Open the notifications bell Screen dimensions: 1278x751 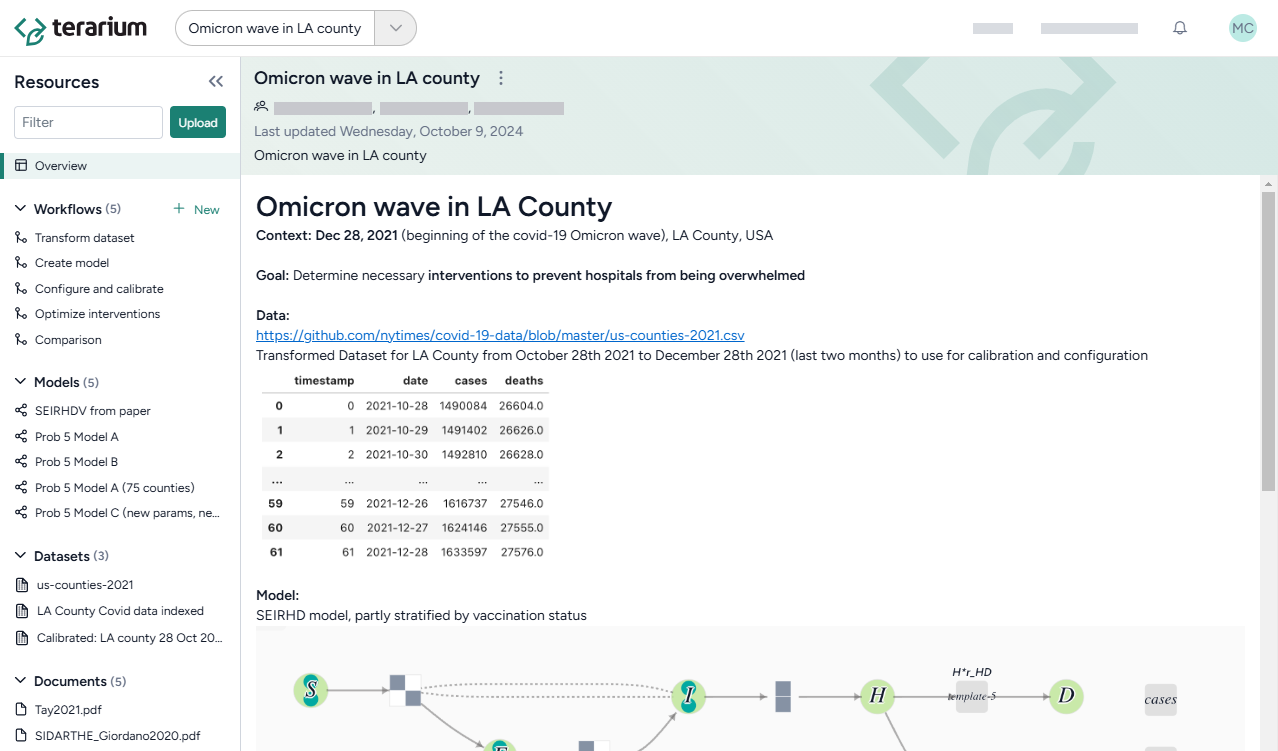[1180, 28]
